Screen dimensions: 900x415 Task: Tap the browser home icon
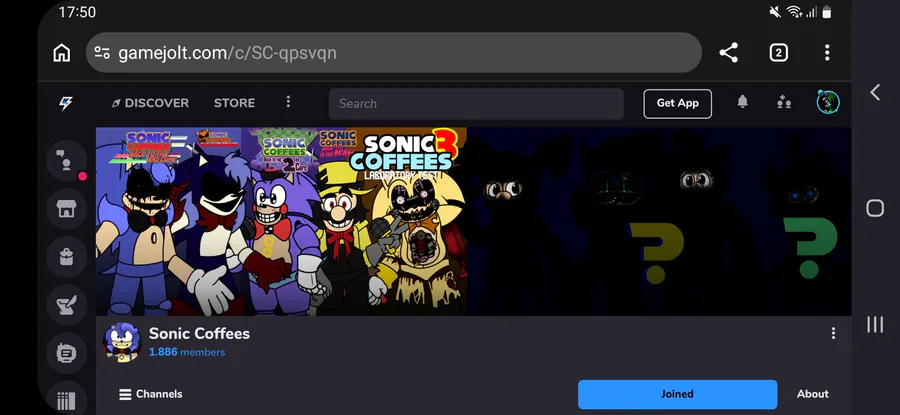(x=61, y=53)
